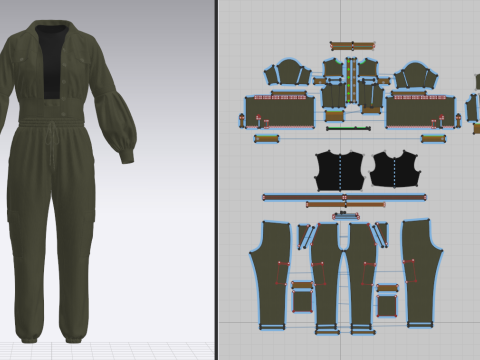
Task: Select the large right sleeve rectangle pattern
Action: point(420,112)
